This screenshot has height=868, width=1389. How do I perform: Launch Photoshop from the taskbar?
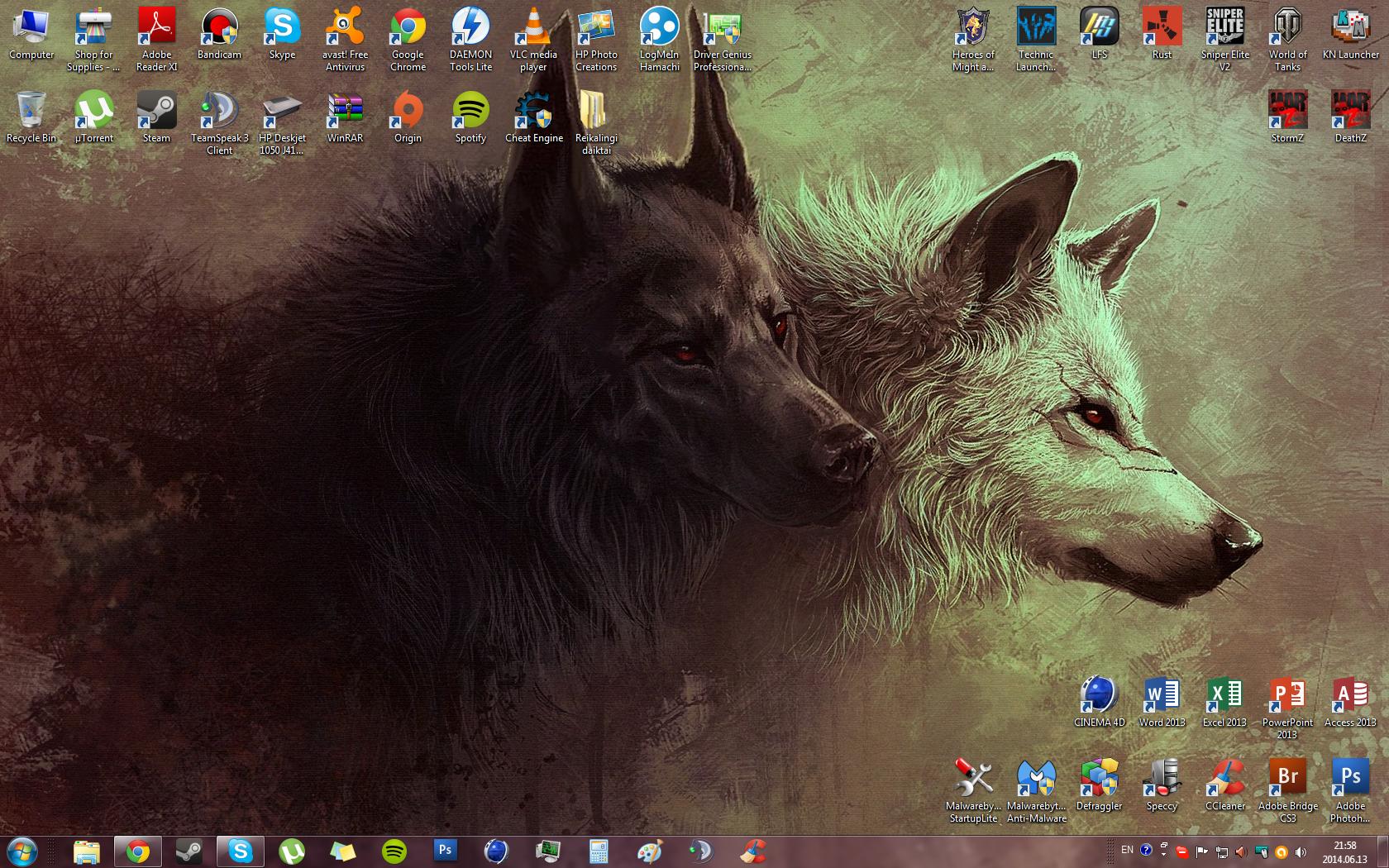click(446, 851)
